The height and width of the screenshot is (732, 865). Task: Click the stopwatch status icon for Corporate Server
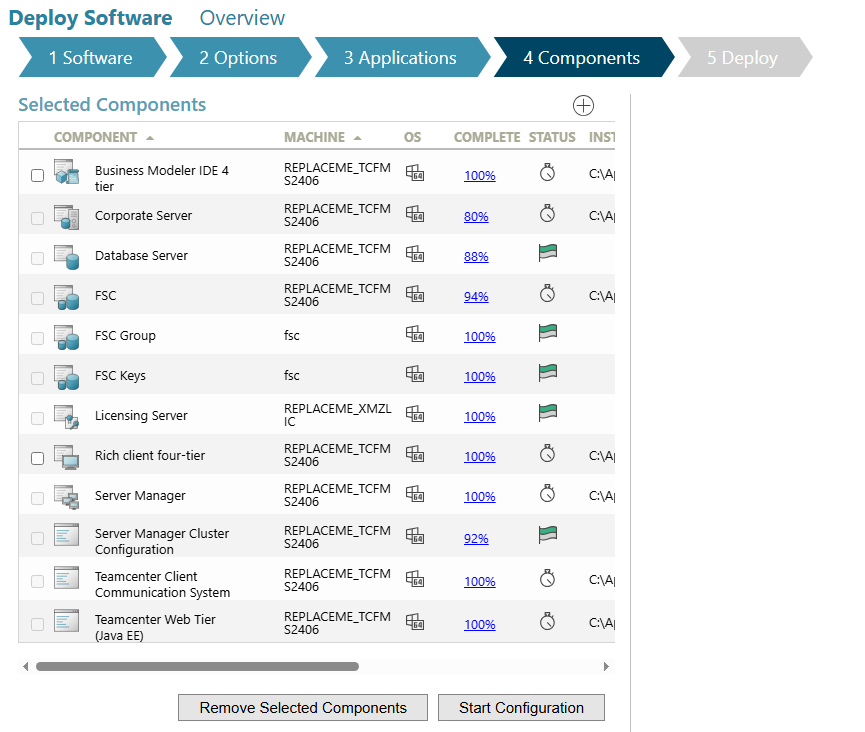pyautogui.click(x=547, y=213)
